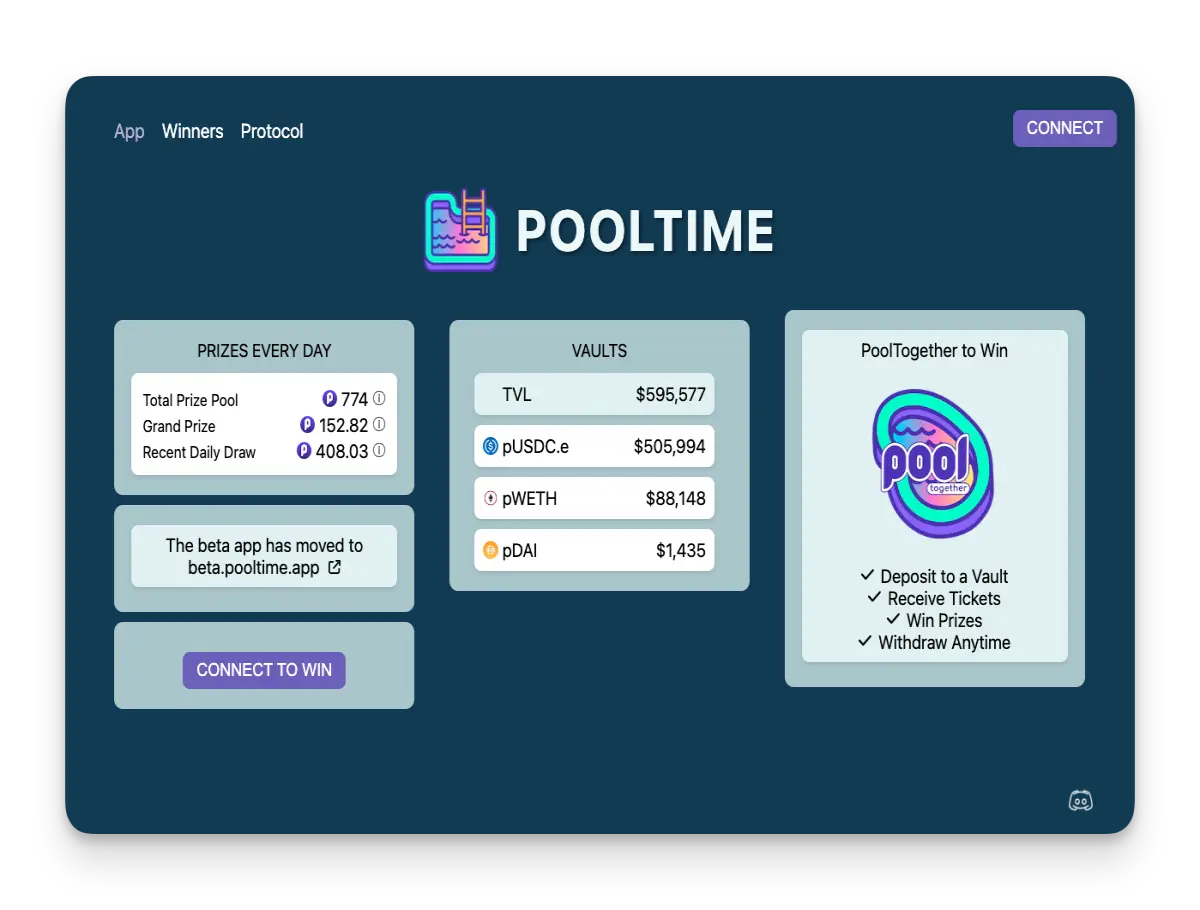The image size is (1200, 910).
Task: Select the pDAI vault row
Action: [594, 550]
